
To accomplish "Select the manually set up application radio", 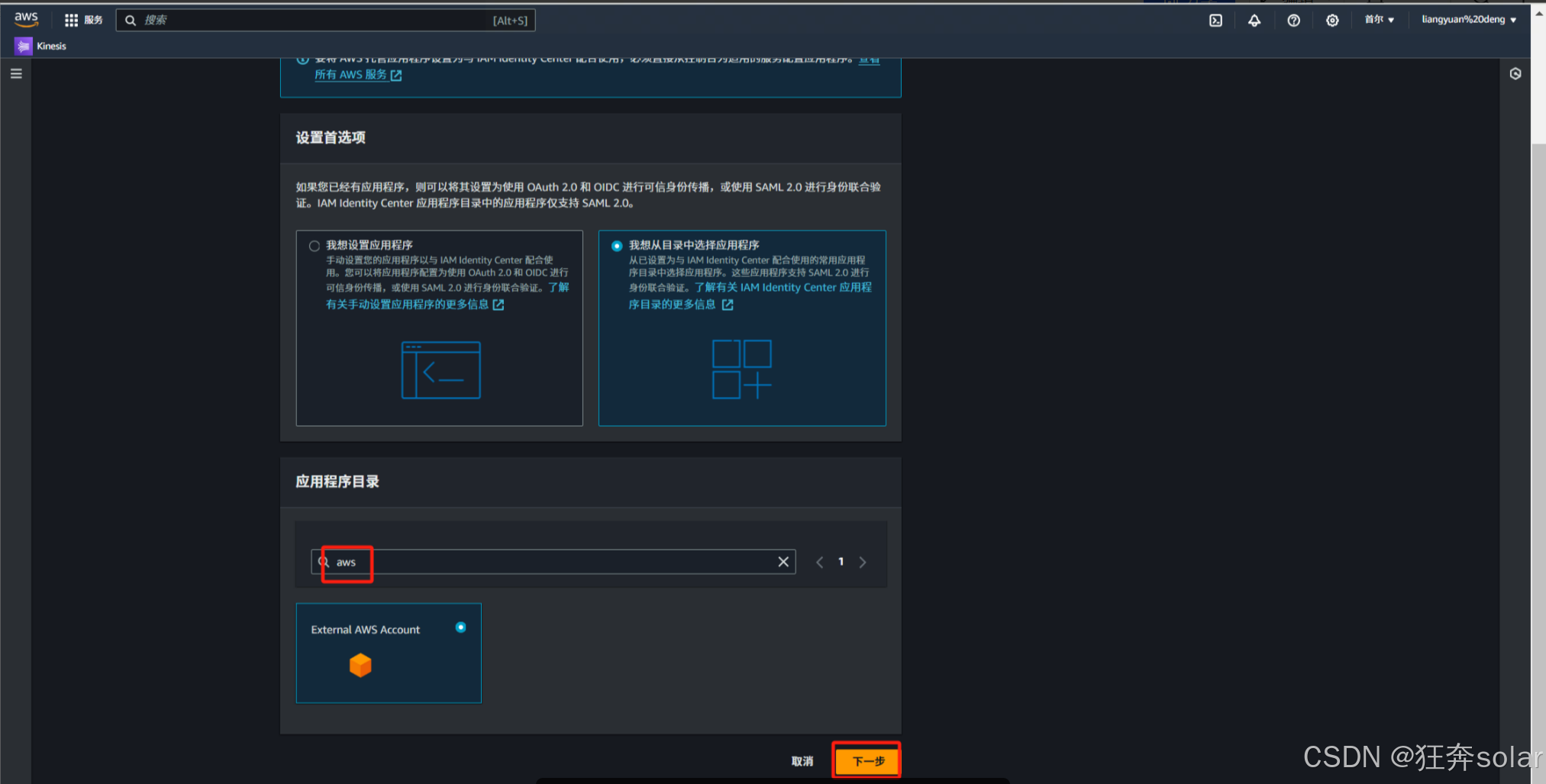I will (x=314, y=246).
